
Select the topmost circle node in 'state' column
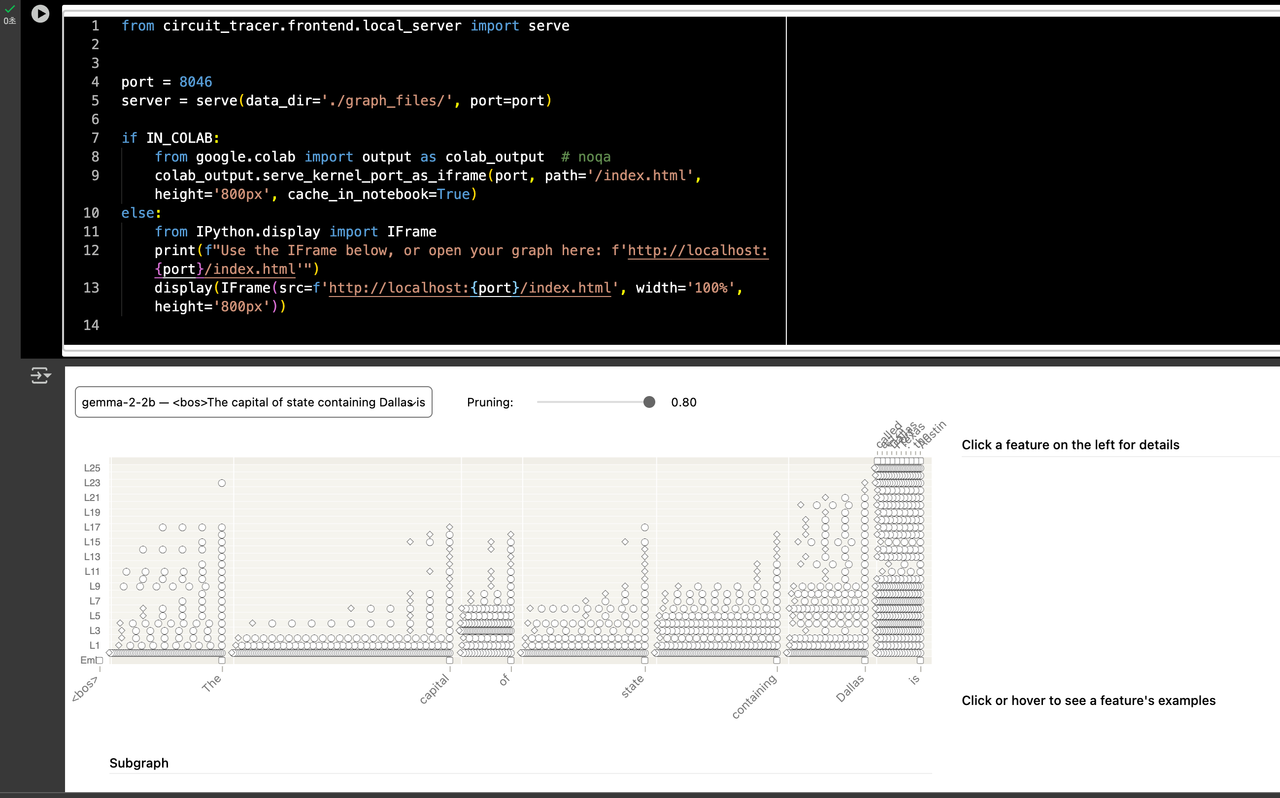[645, 527]
